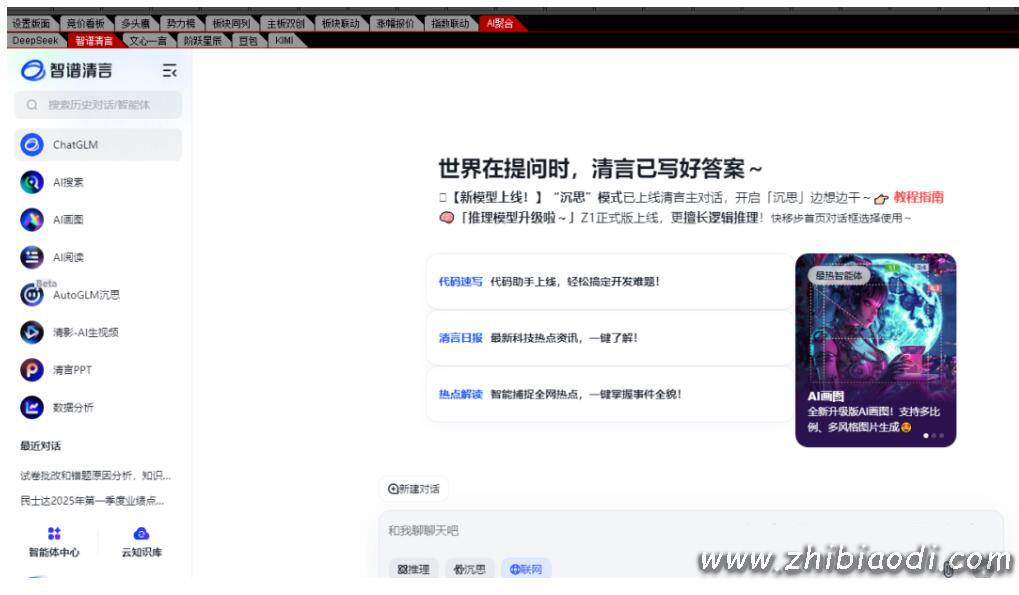Image resolution: width=1019 pixels, height=595 pixels.
Task: Open the AutoGLM沉思 Beta icon
Action: pyautogui.click(x=32, y=295)
